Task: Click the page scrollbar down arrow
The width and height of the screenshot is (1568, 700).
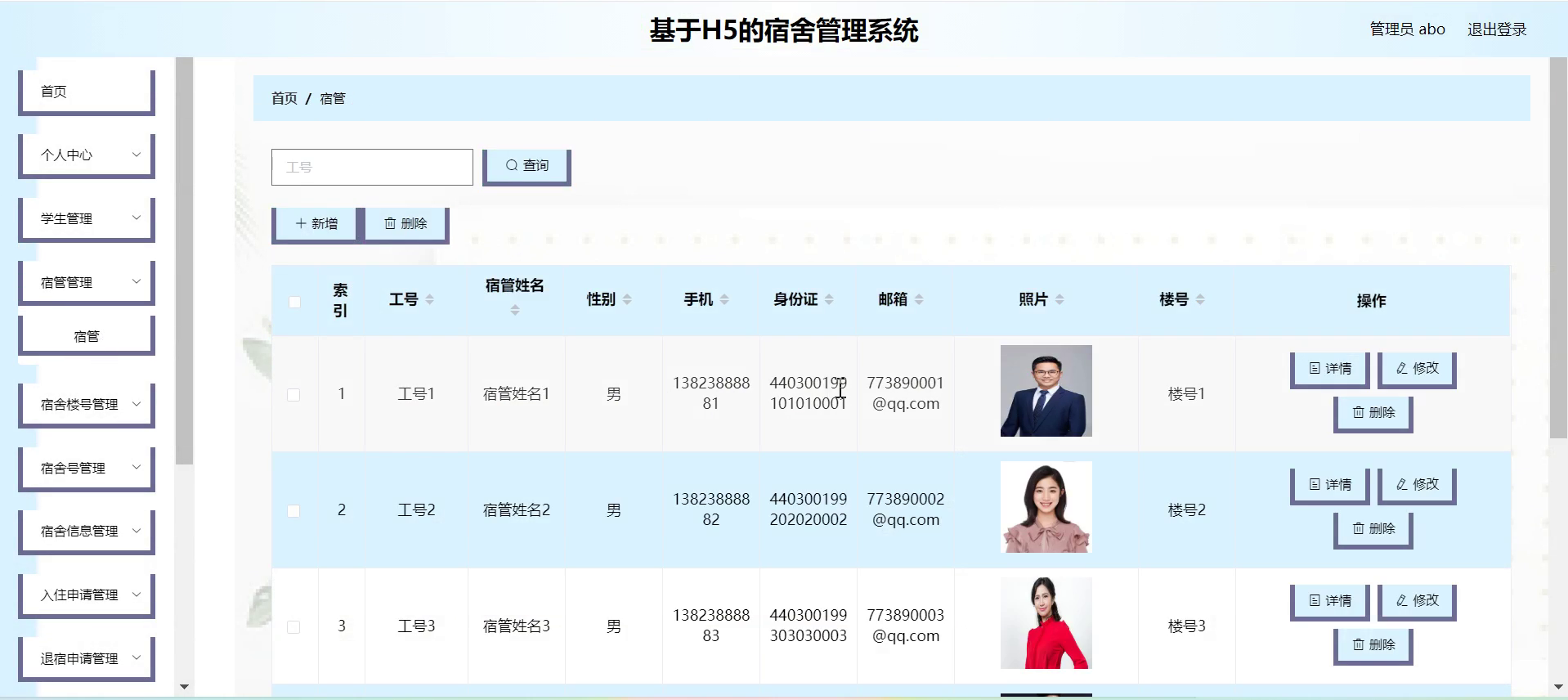Action: (x=1558, y=687)
